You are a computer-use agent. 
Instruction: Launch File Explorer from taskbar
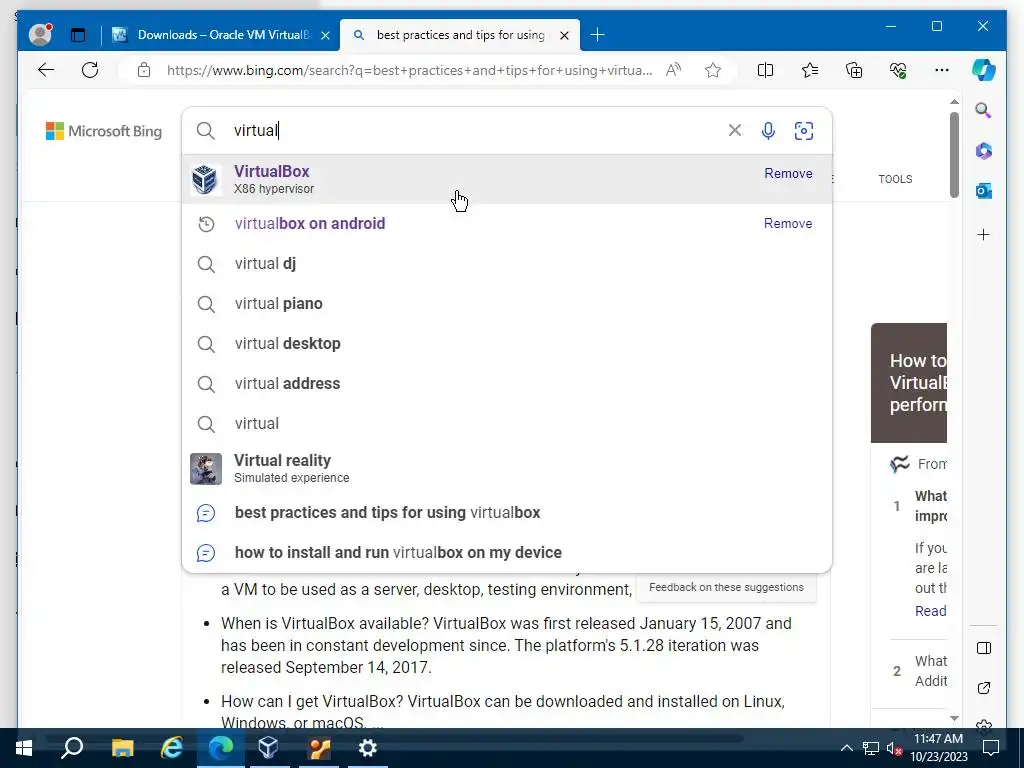coord(122,748)
